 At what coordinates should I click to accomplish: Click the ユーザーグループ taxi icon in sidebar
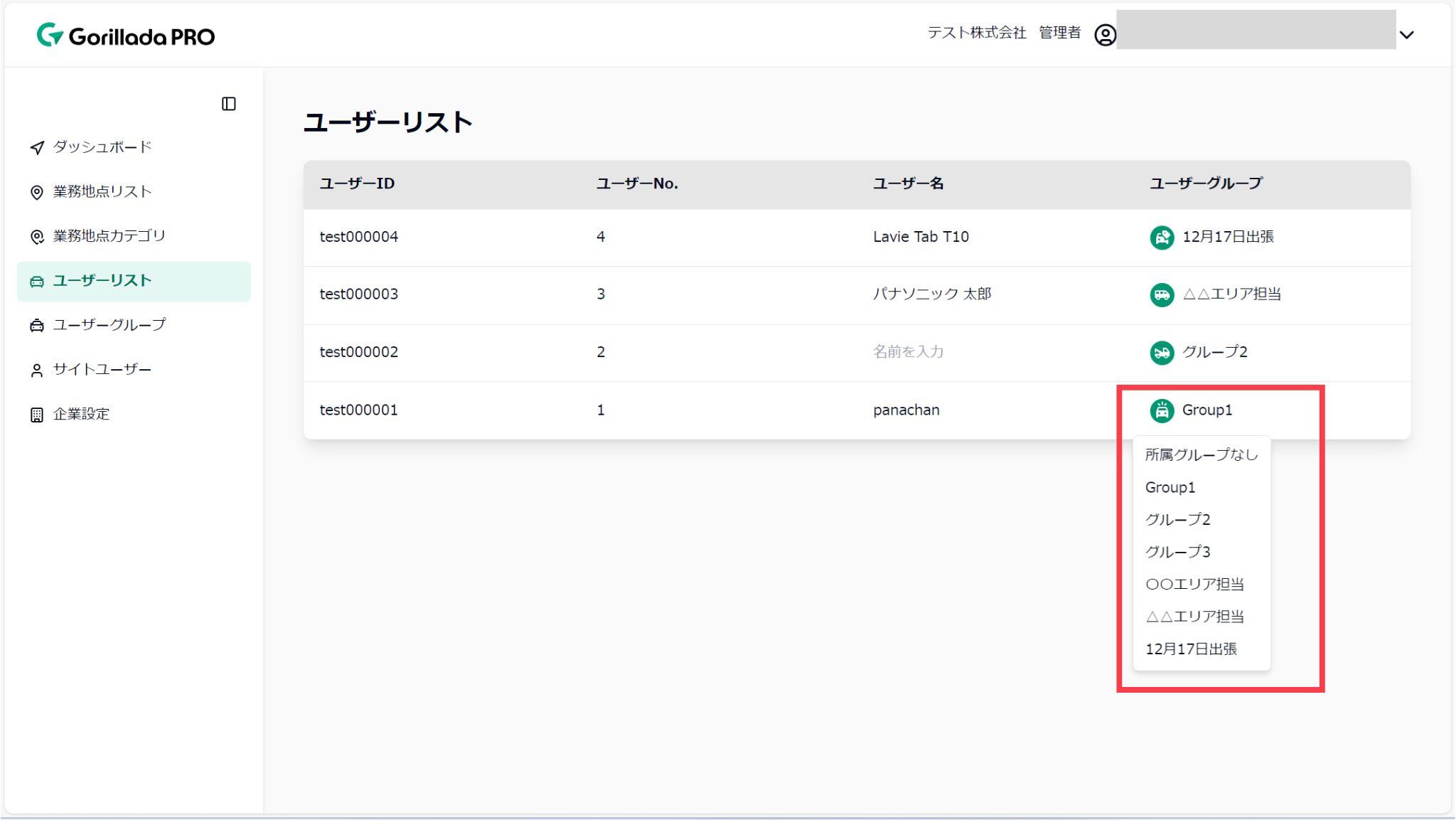[x=37, y=325]
